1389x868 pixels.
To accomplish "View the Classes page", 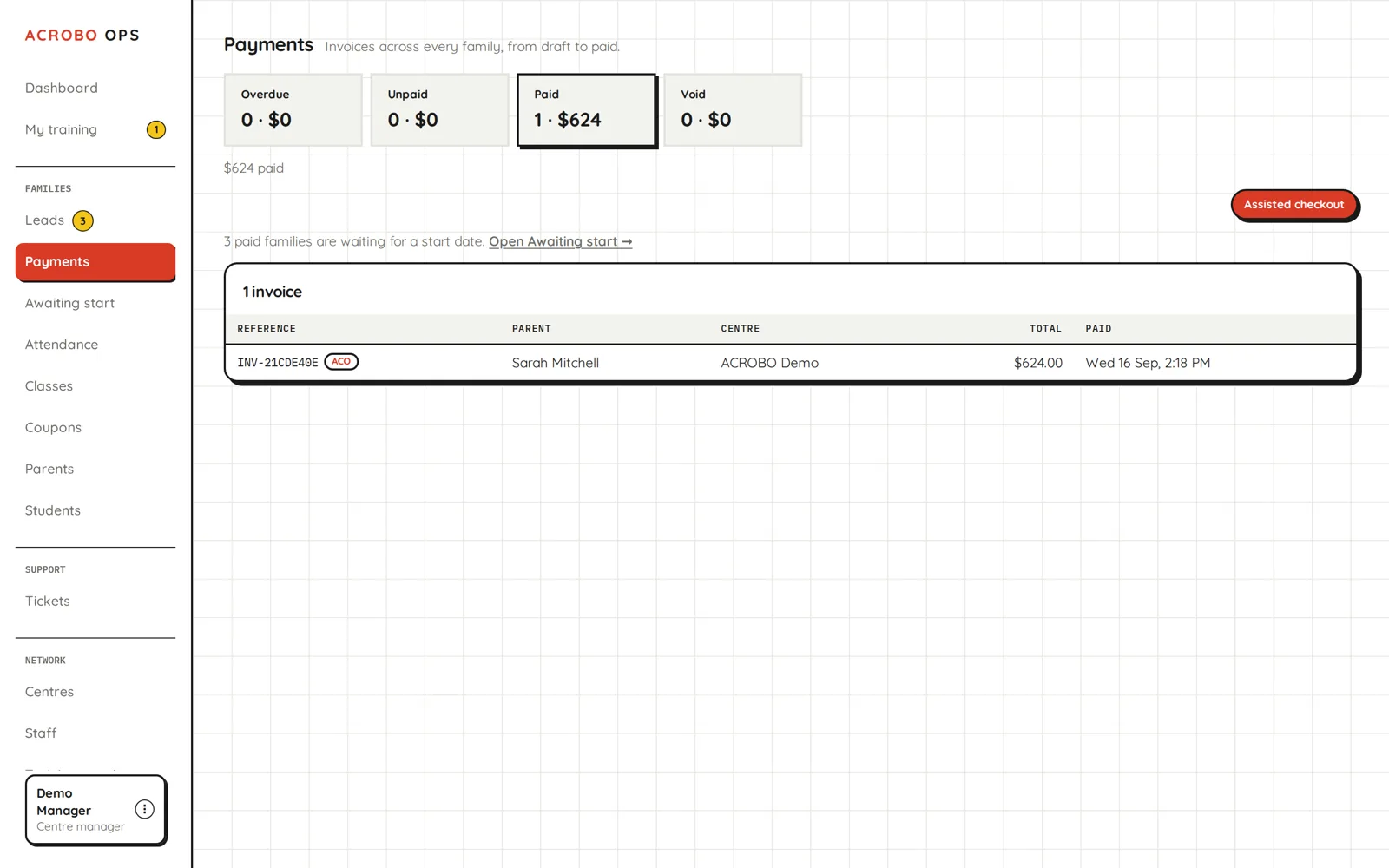I will click(49, 386).
